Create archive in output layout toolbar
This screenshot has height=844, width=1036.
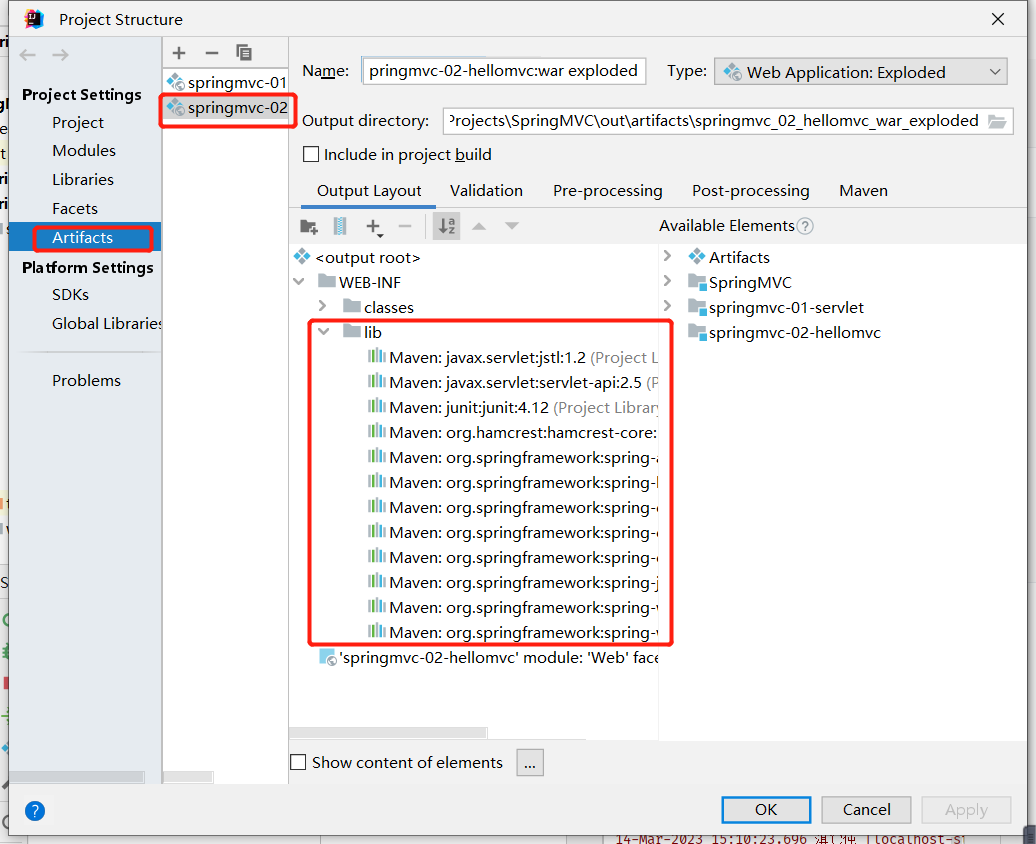(340, 227)
